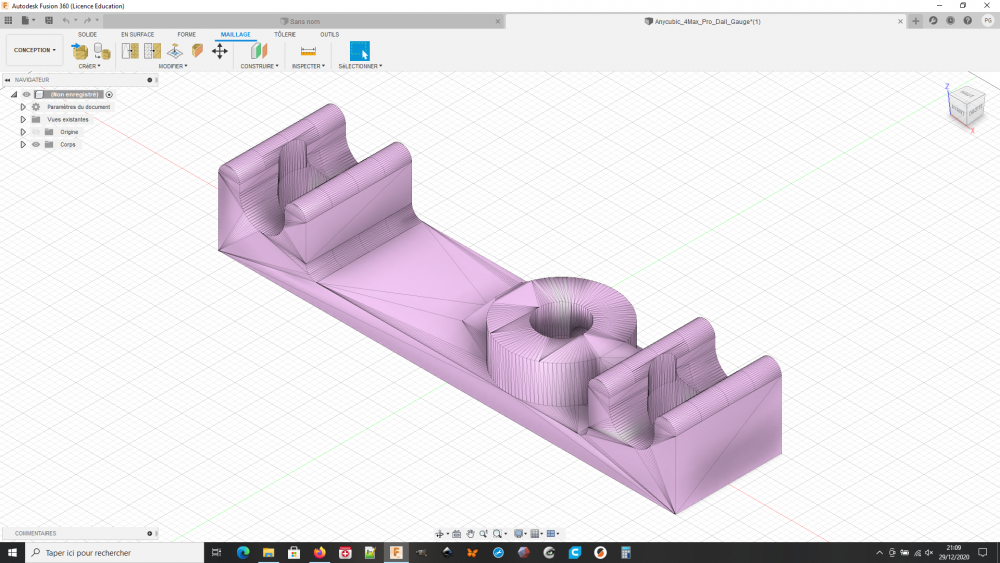The height and width of the screenshot is (563, 1000).
Task: Click the Save disk icon
Action: [x=48, y=20]
